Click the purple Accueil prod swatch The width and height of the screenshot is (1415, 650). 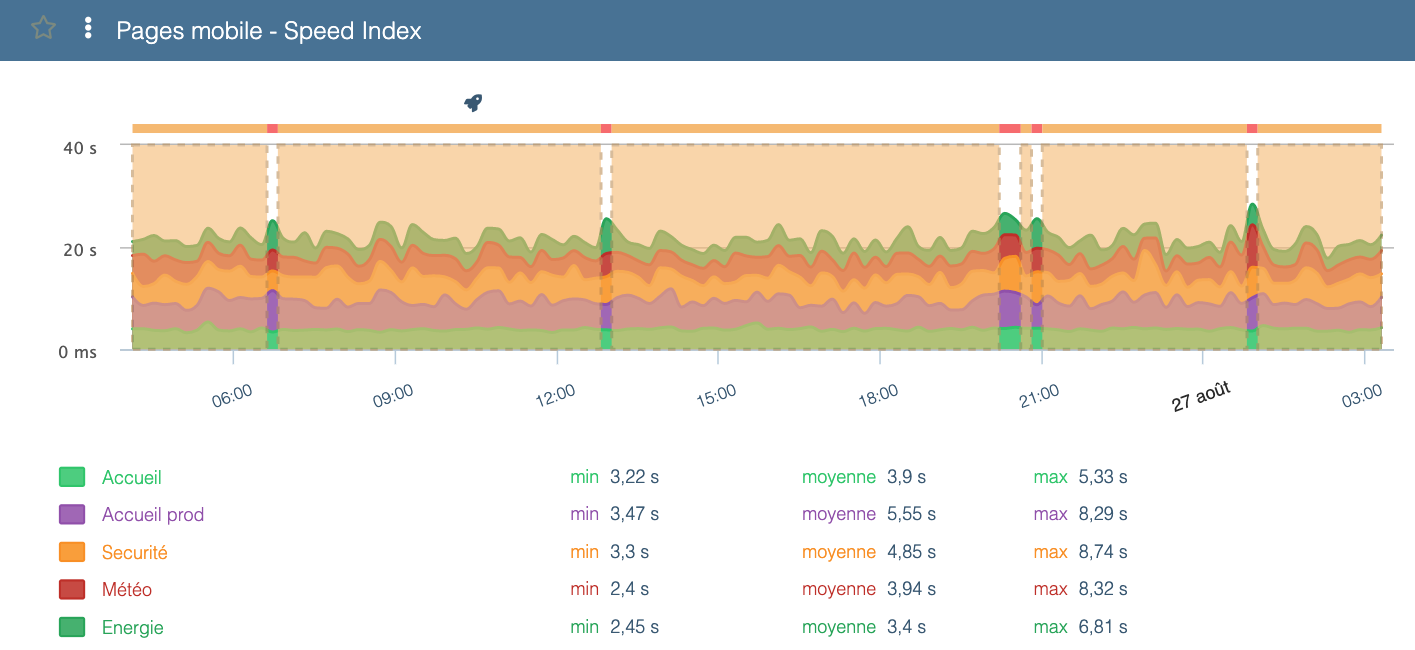click(72, 515)
